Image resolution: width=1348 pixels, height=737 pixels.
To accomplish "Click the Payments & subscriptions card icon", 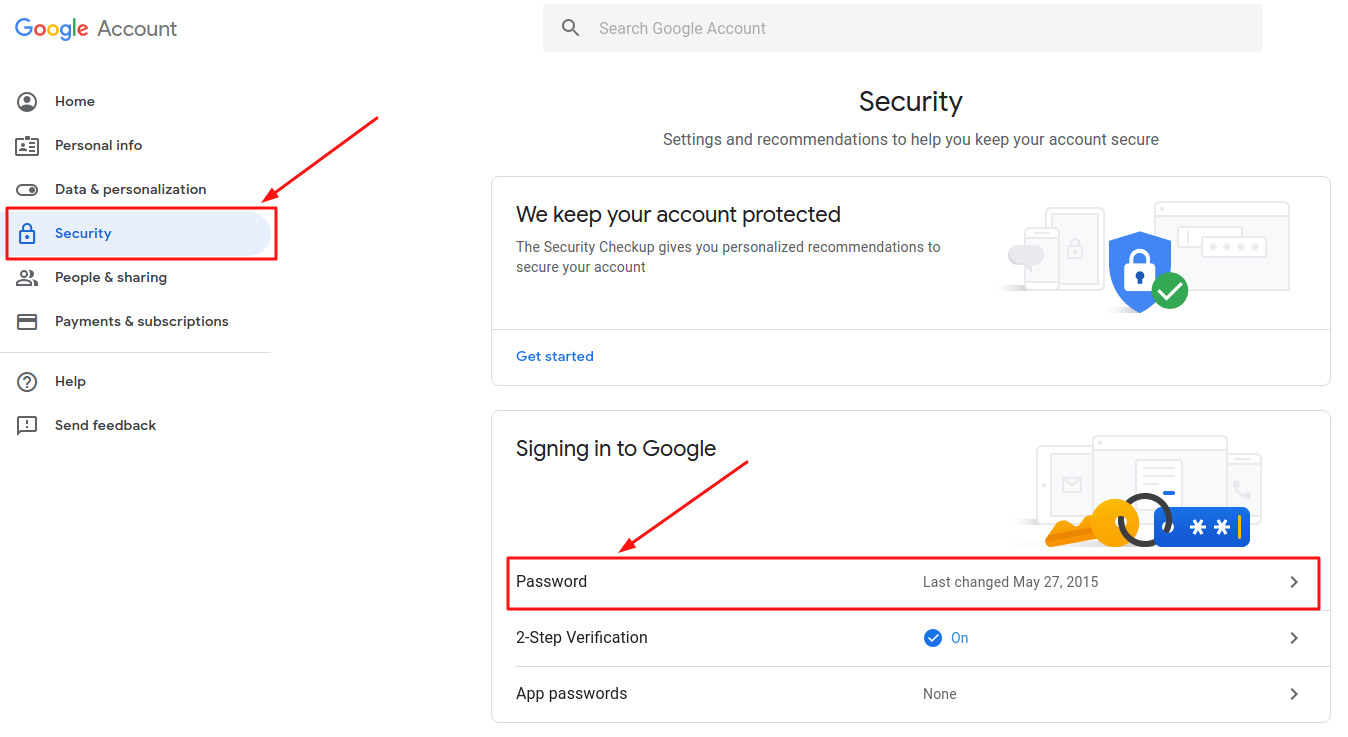I will pyautogui.click(x=28, y=321).
